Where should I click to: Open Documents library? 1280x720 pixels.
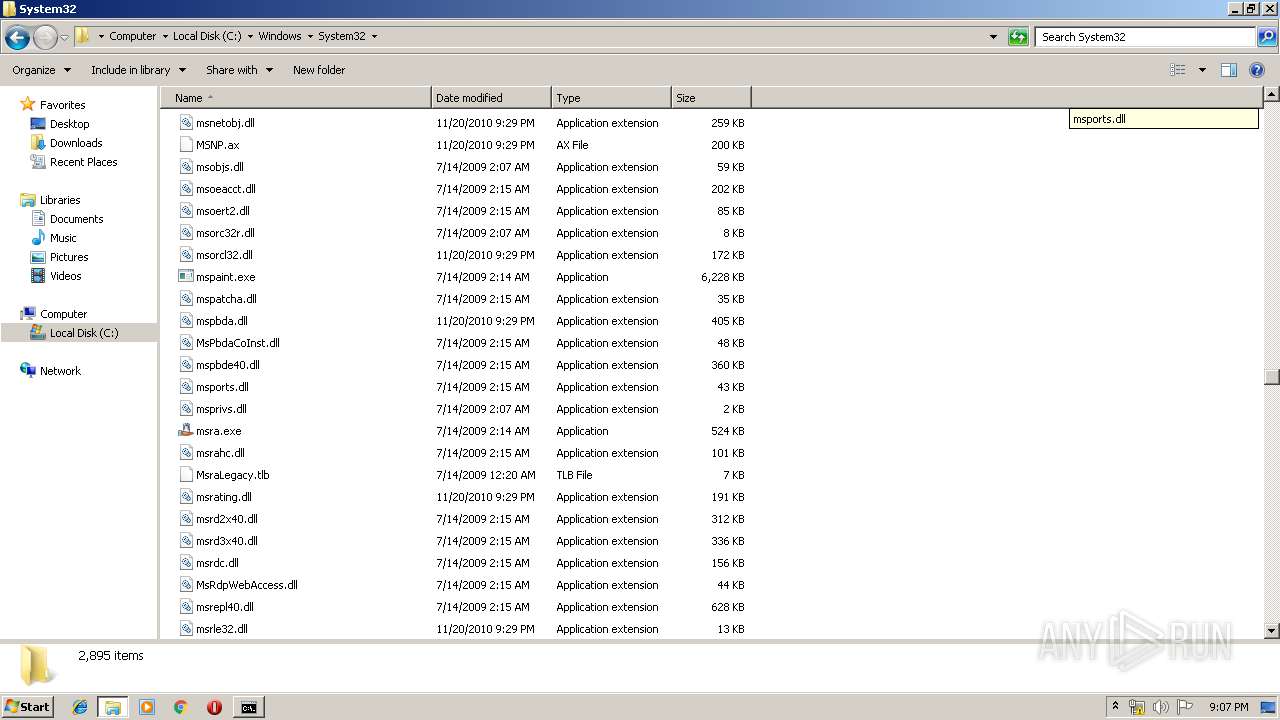(x=76, y=219)
